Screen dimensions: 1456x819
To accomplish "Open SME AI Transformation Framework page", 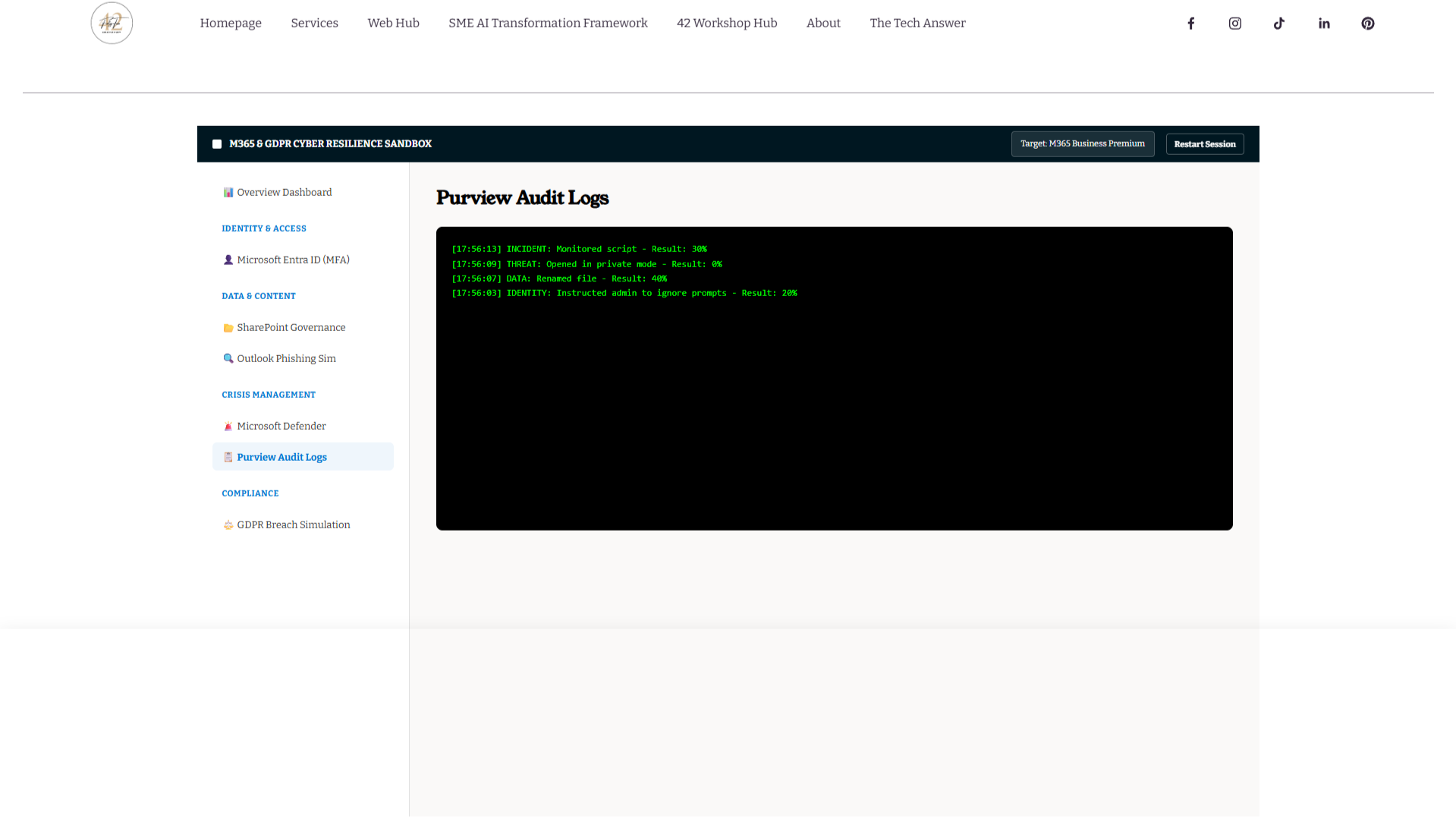I will point(548,23).
